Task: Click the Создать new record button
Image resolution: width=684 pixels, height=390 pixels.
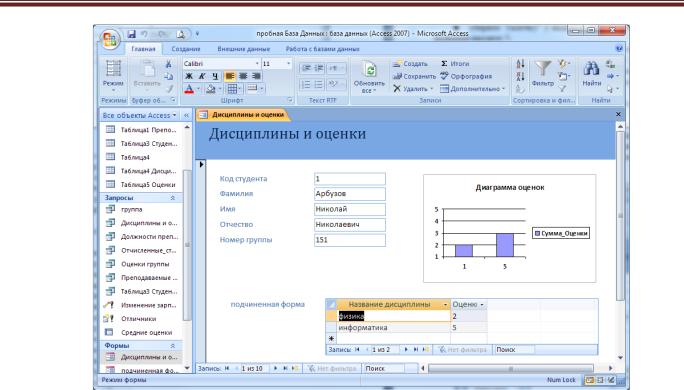Action: (410, 64)
